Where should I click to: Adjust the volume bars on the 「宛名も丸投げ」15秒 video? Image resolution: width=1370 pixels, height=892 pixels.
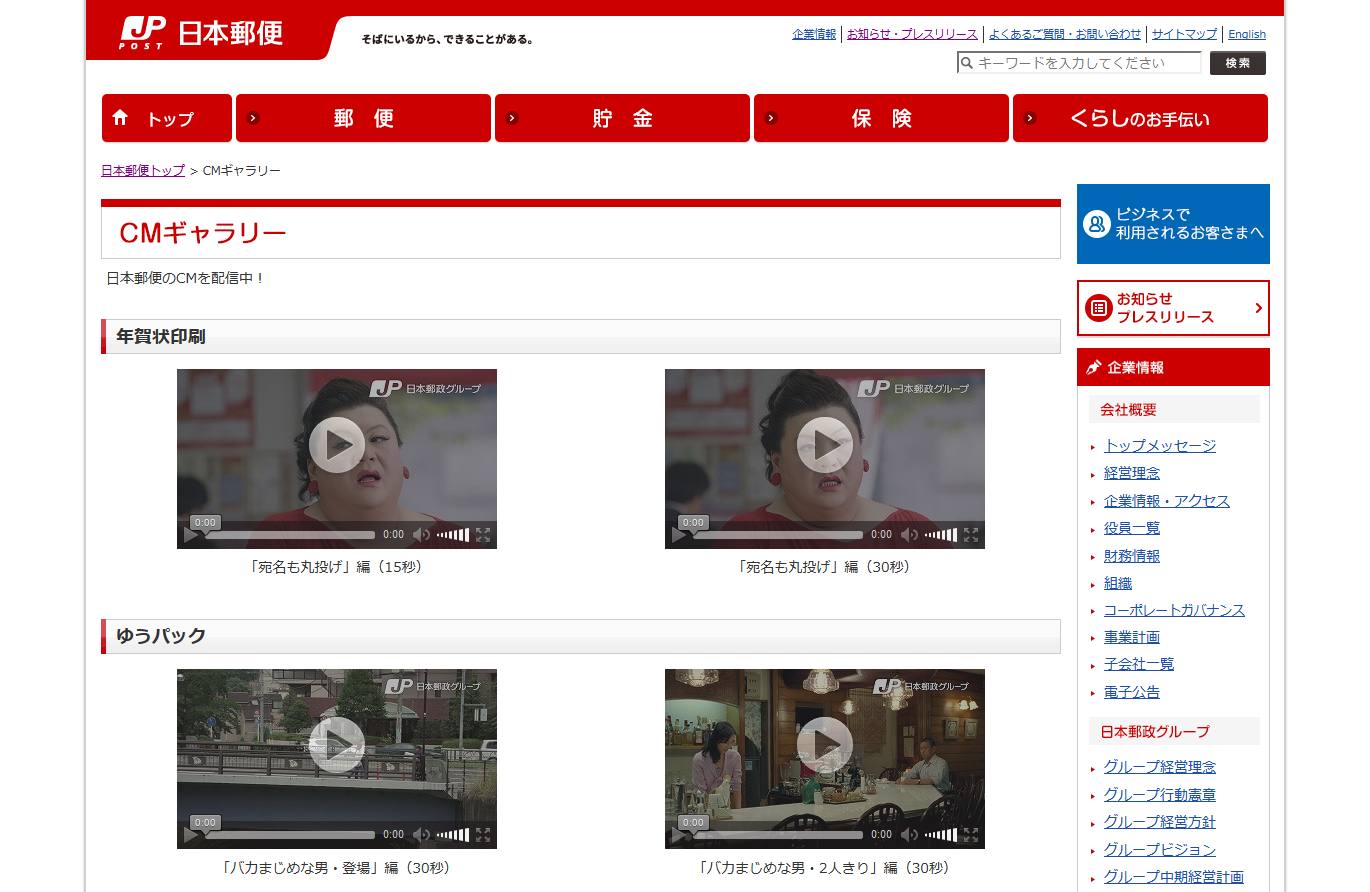pyautogui.click(x=453, y=535)
